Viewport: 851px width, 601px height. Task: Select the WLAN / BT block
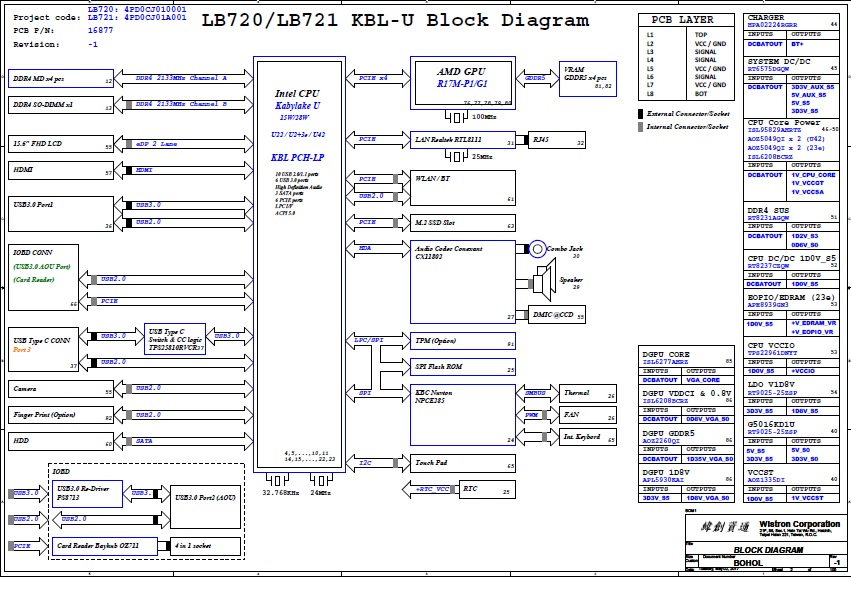(x=463, y=188)
